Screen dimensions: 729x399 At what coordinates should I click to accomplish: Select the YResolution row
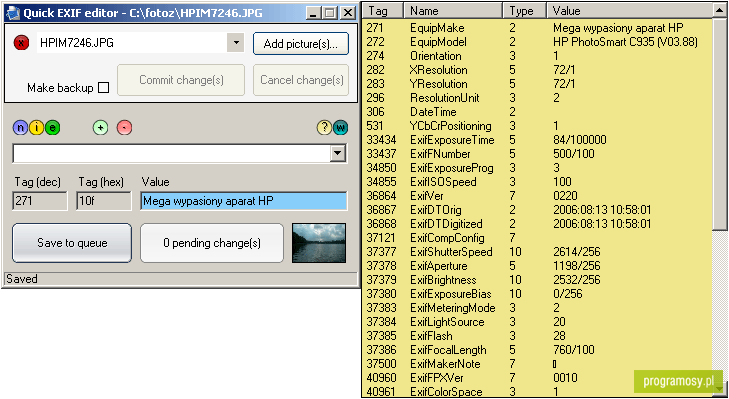pyautogui.click(x=537, y=84)
